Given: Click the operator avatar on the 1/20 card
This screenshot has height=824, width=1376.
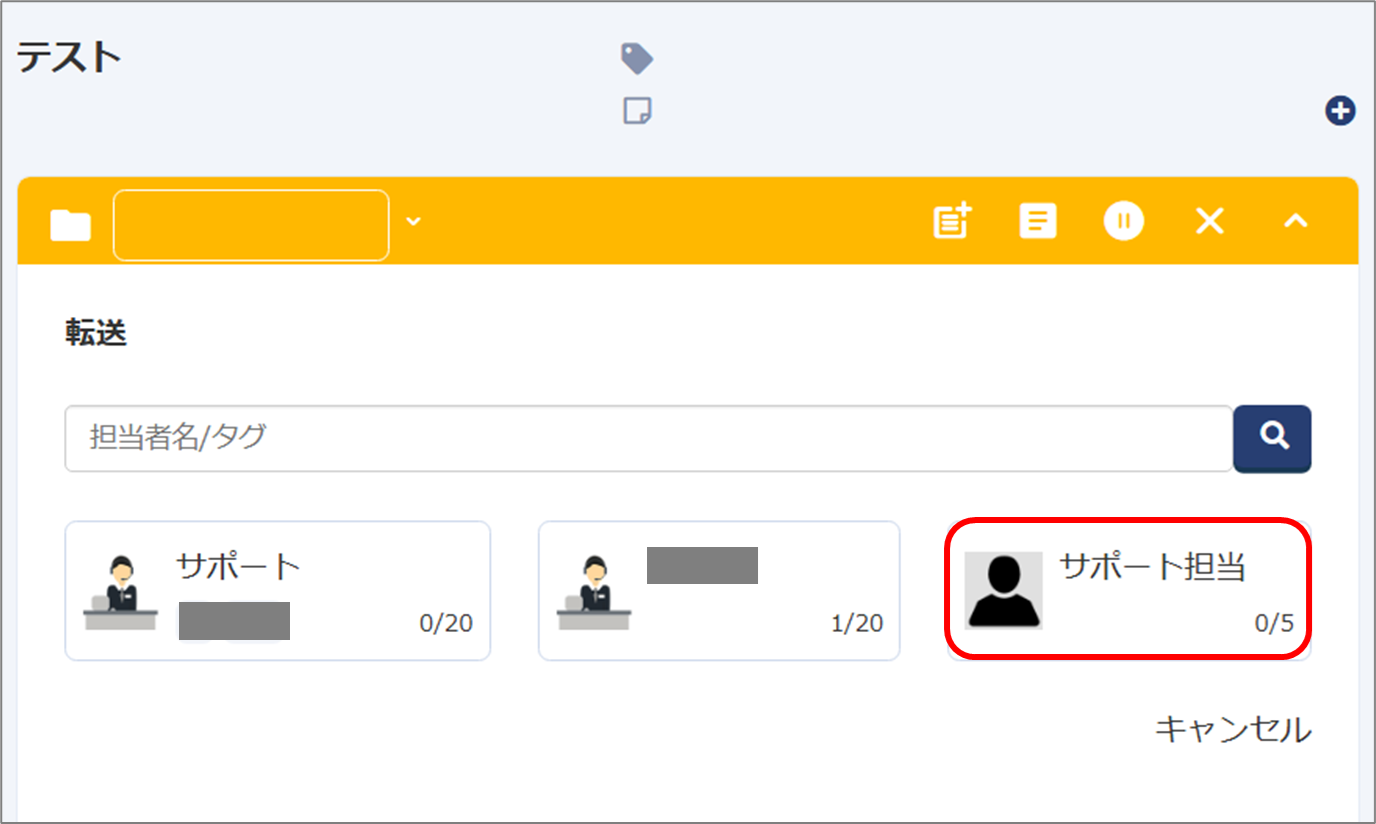Looking at the screenshot, I should click(x=594, y=591).
